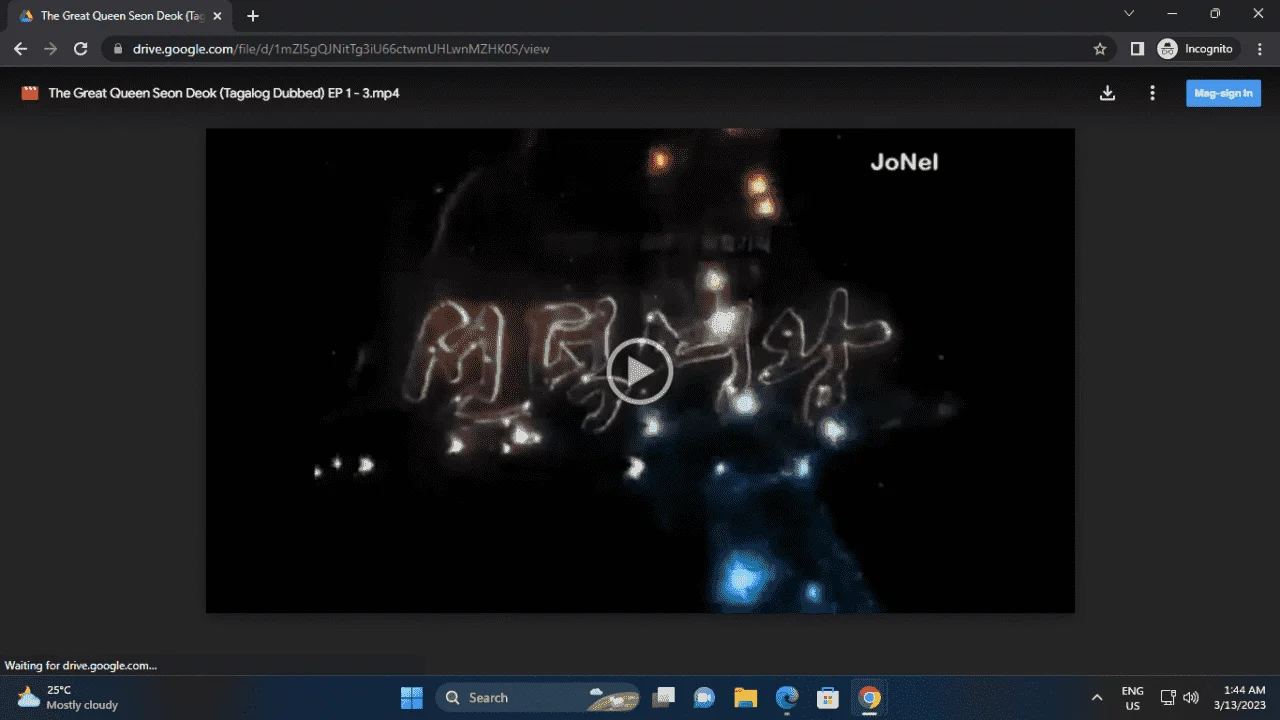Switch ENG US input language
Image resolution: width=1280 pixels, height=720 pixels.
pos(1132,697)
